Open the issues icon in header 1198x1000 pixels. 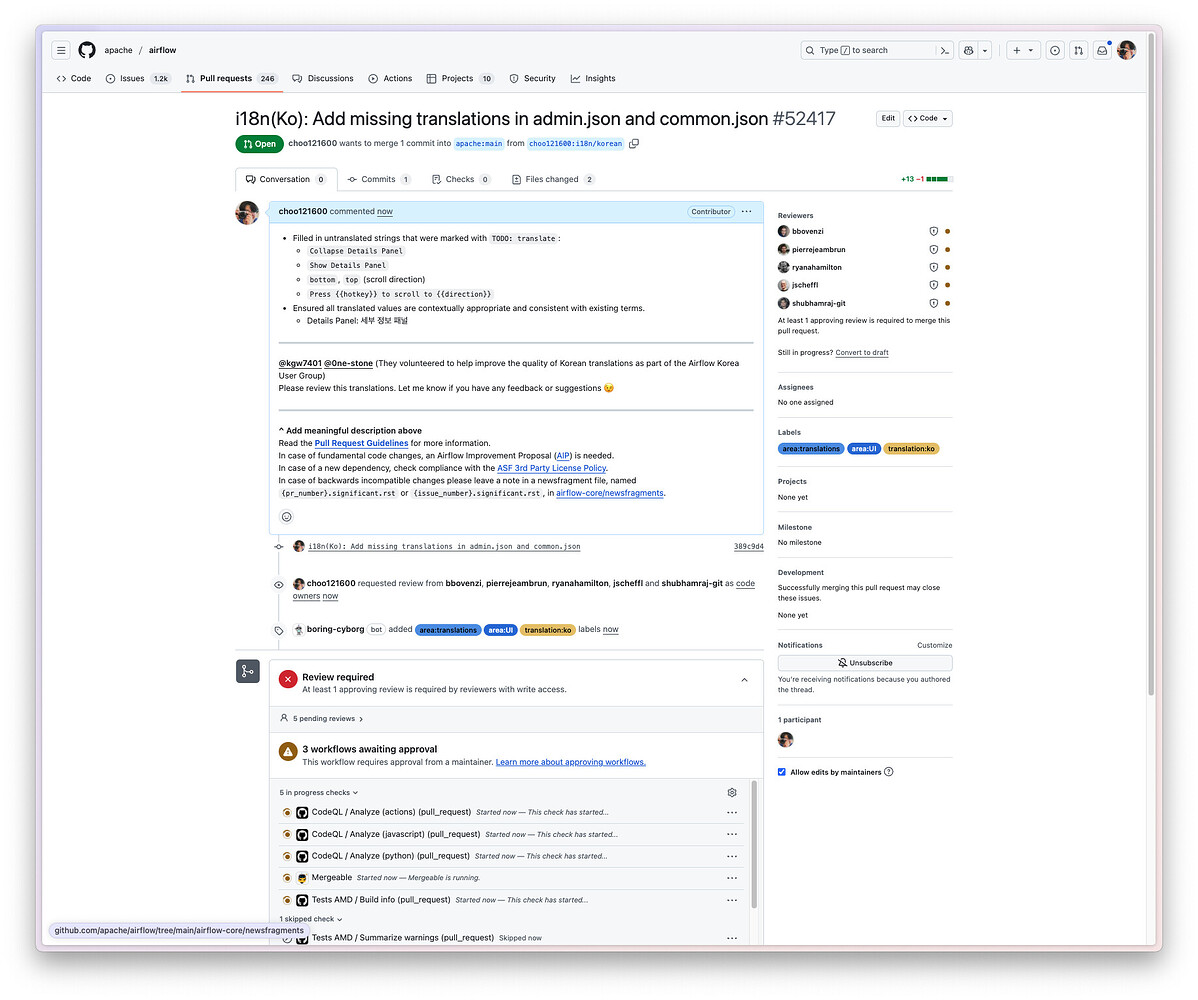point(1054,50)
